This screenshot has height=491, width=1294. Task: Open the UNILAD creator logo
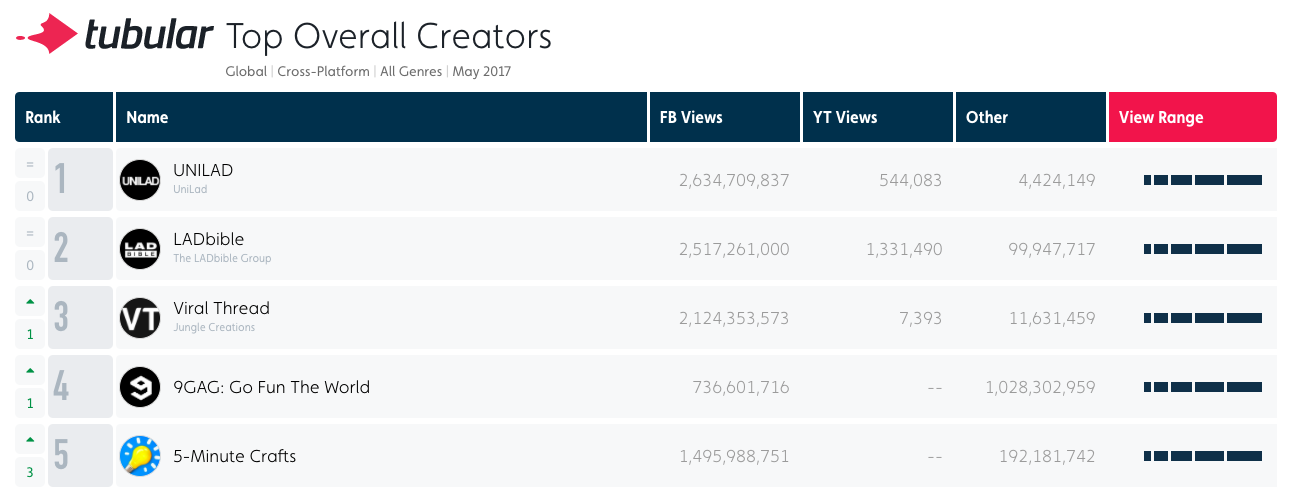(140, 180)
